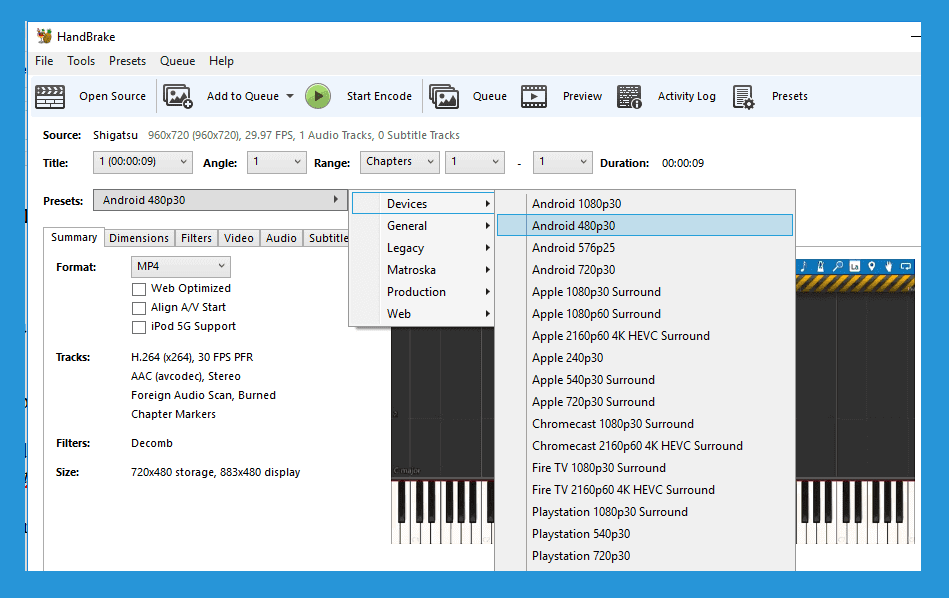Click the Presets gear-document icon
This screenshot has width=949, height=598.
[743, 96]
